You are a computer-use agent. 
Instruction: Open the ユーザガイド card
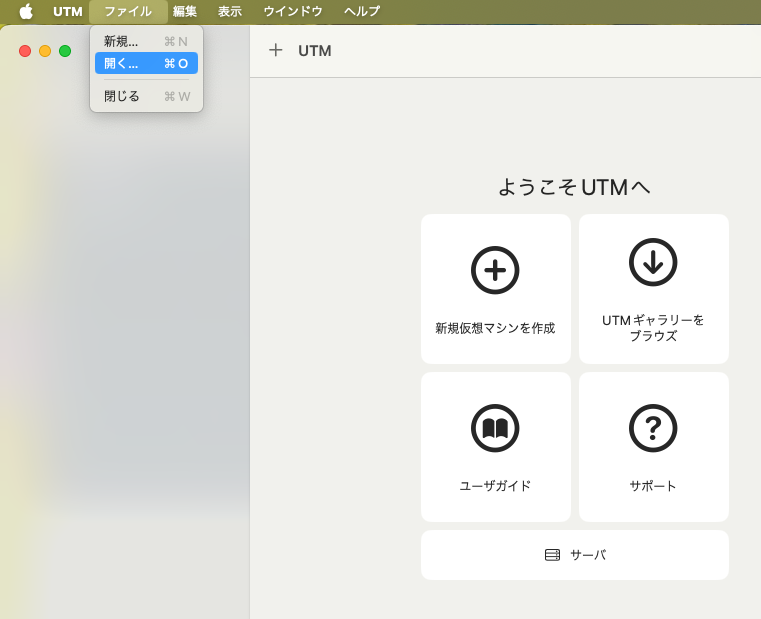click(x=496, y=447)
